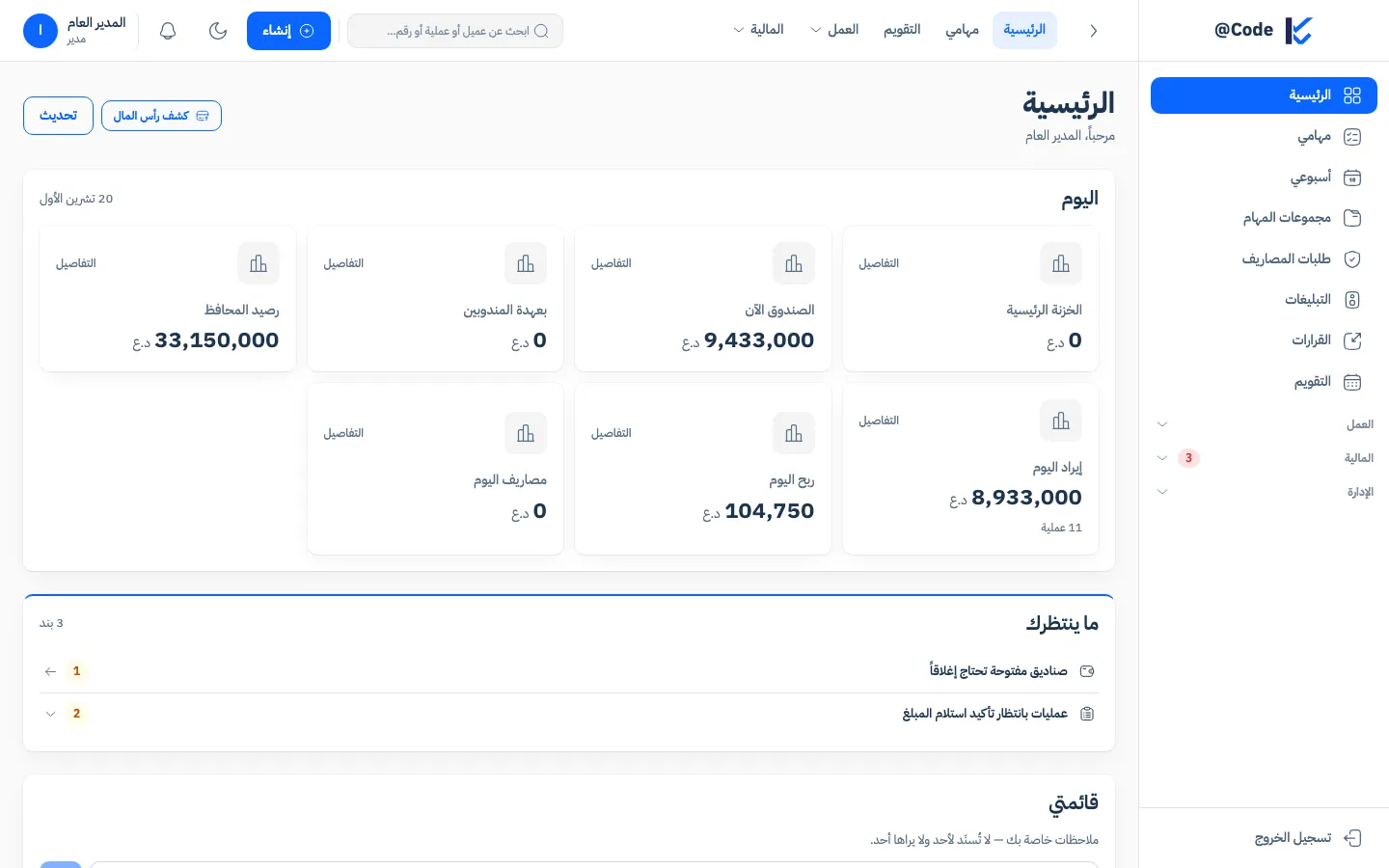Image resolution: width=1389 pixels, height=868 pixels.
Task: Focus the customer or operation search field
Action: click(455, 31)
